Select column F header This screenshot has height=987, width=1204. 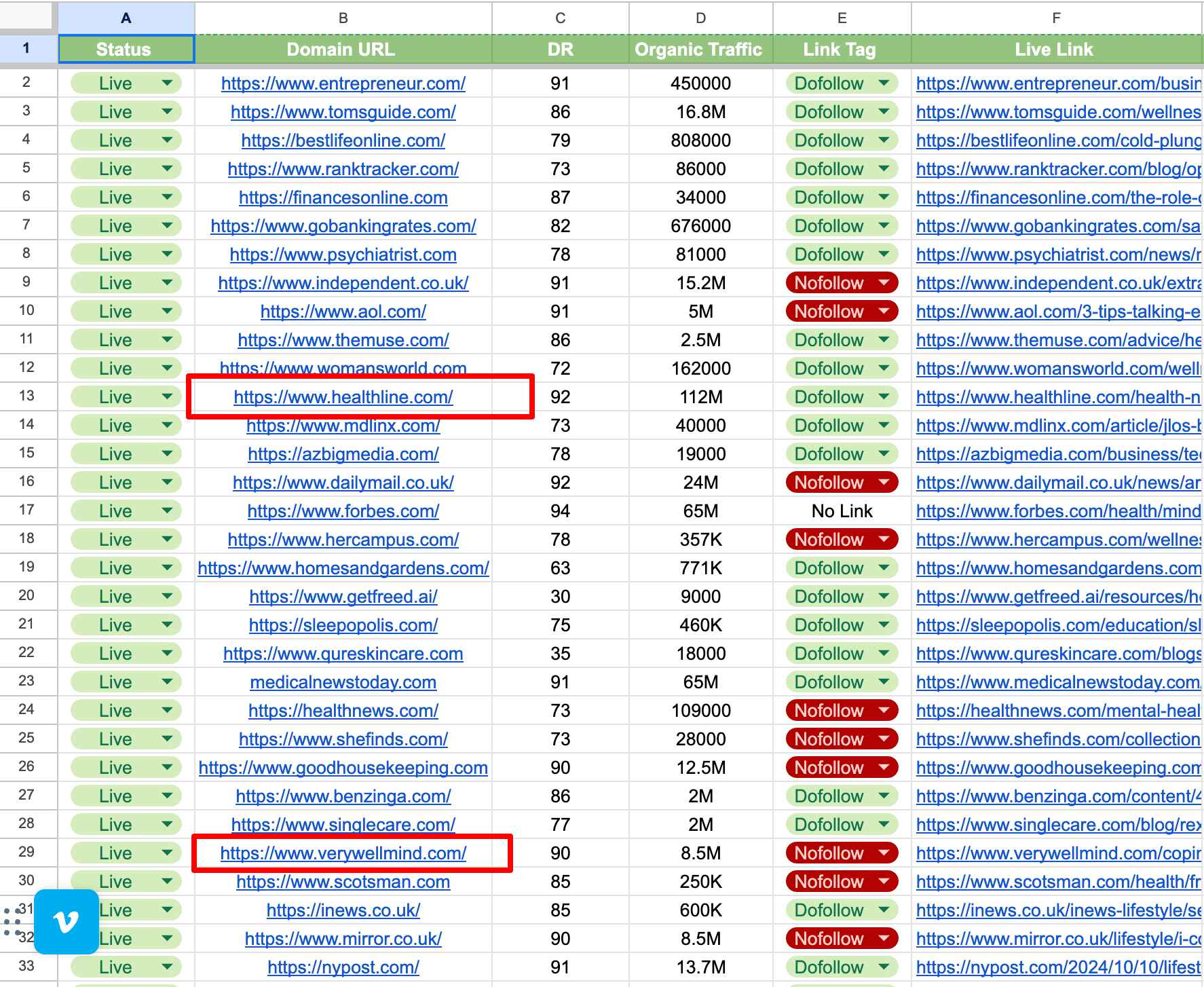click(1057, 18)
